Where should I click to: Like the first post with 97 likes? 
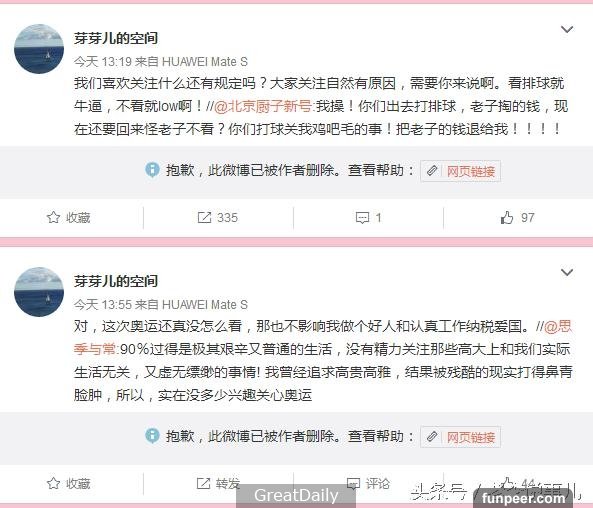coord(507,217)
